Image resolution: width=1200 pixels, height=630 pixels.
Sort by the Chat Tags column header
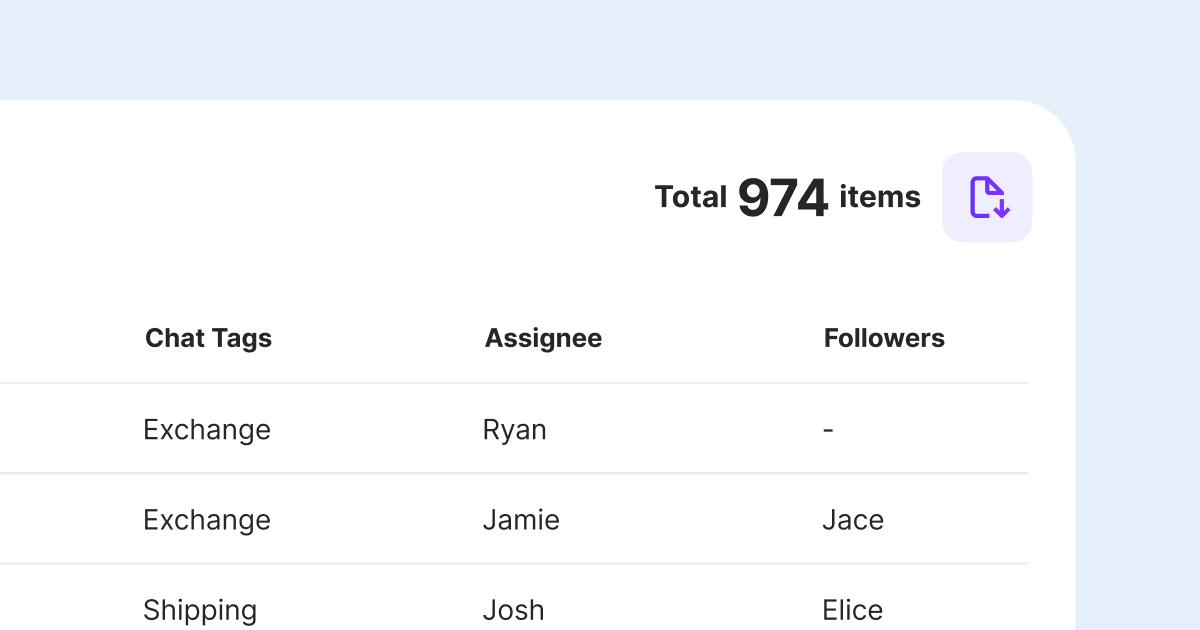click(x=208, y=338)
